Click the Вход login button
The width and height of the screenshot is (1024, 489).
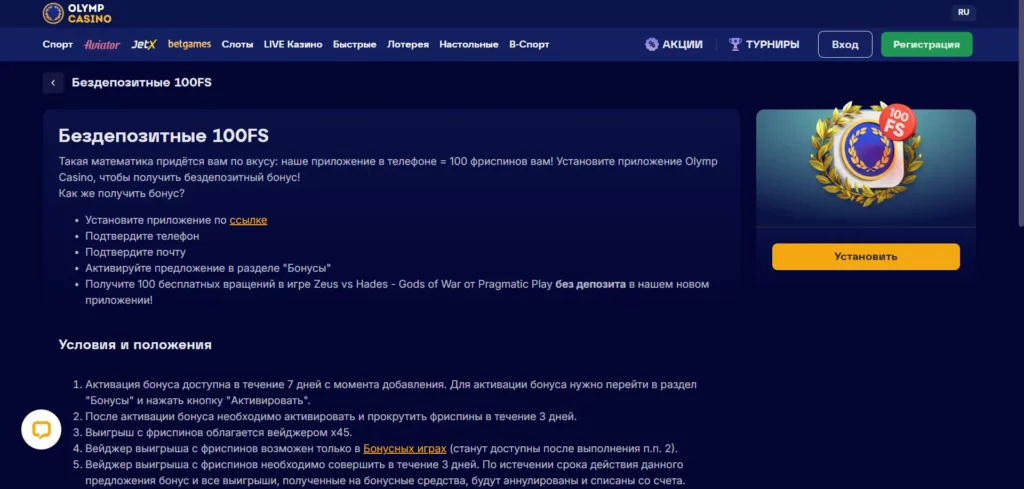(845, 44)
